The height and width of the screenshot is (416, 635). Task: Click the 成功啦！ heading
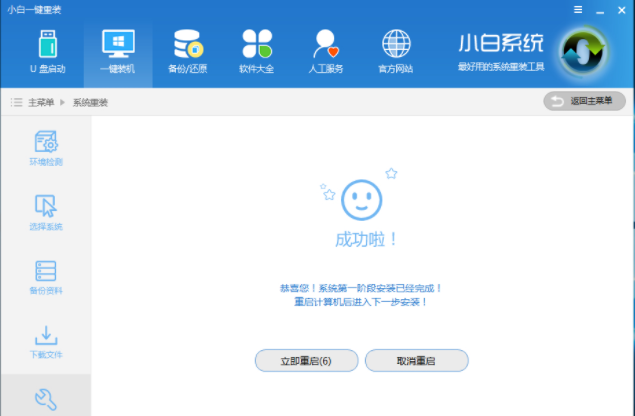tap(366, 239)
